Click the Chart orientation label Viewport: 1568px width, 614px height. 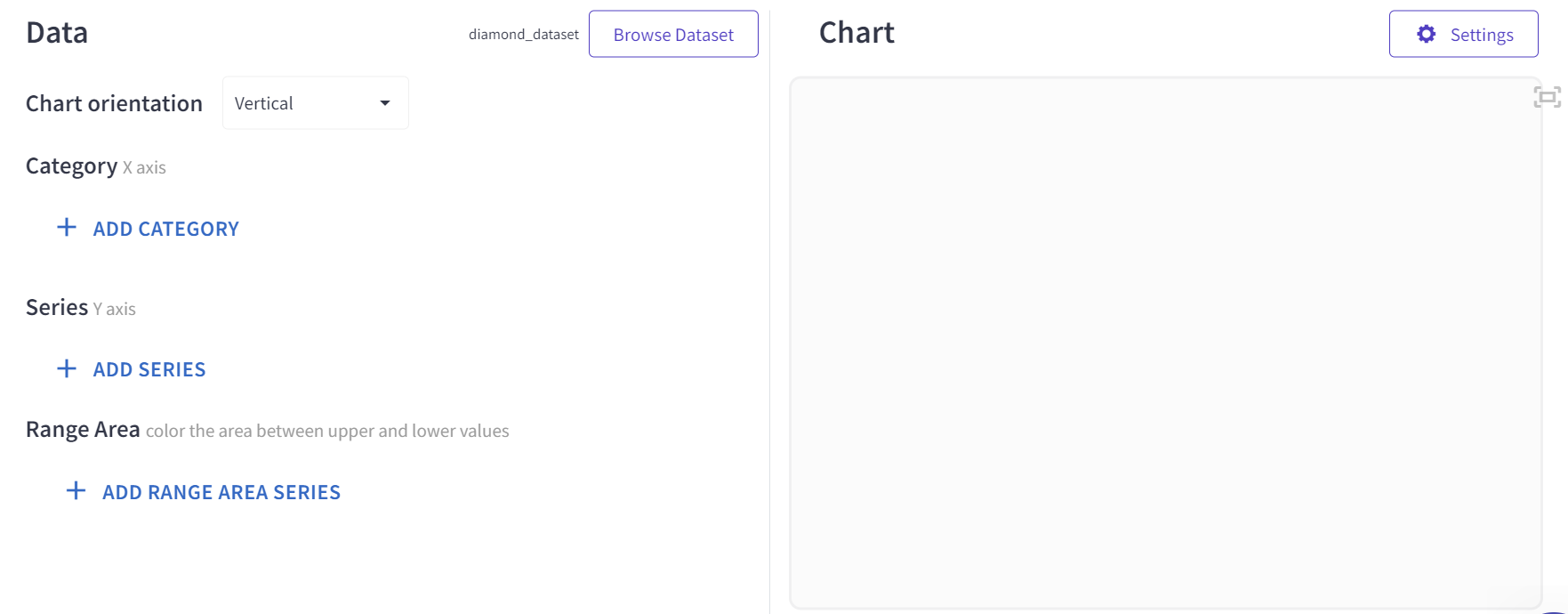[114, 104]
